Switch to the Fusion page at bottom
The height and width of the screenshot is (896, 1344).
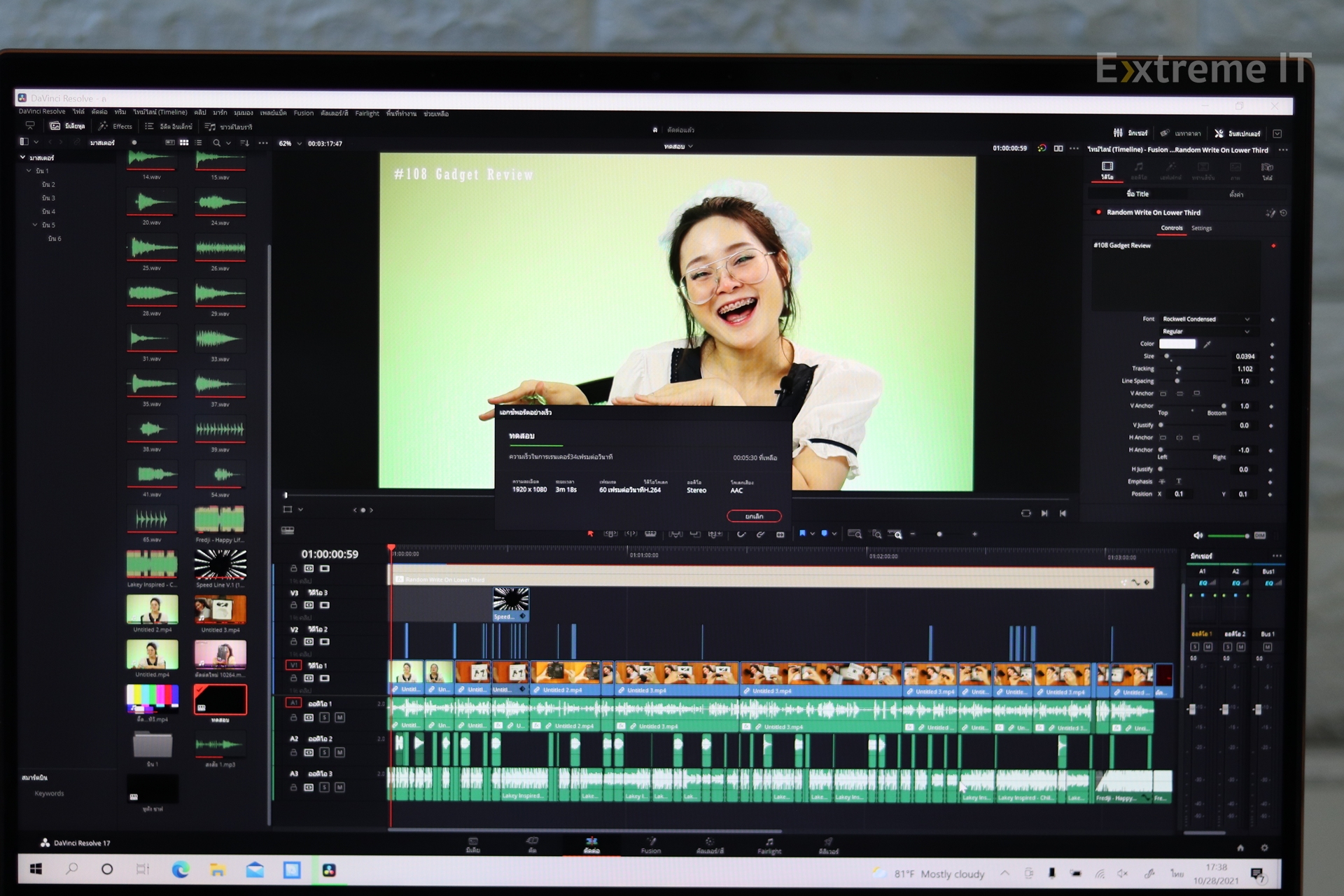tap(650, 846)
